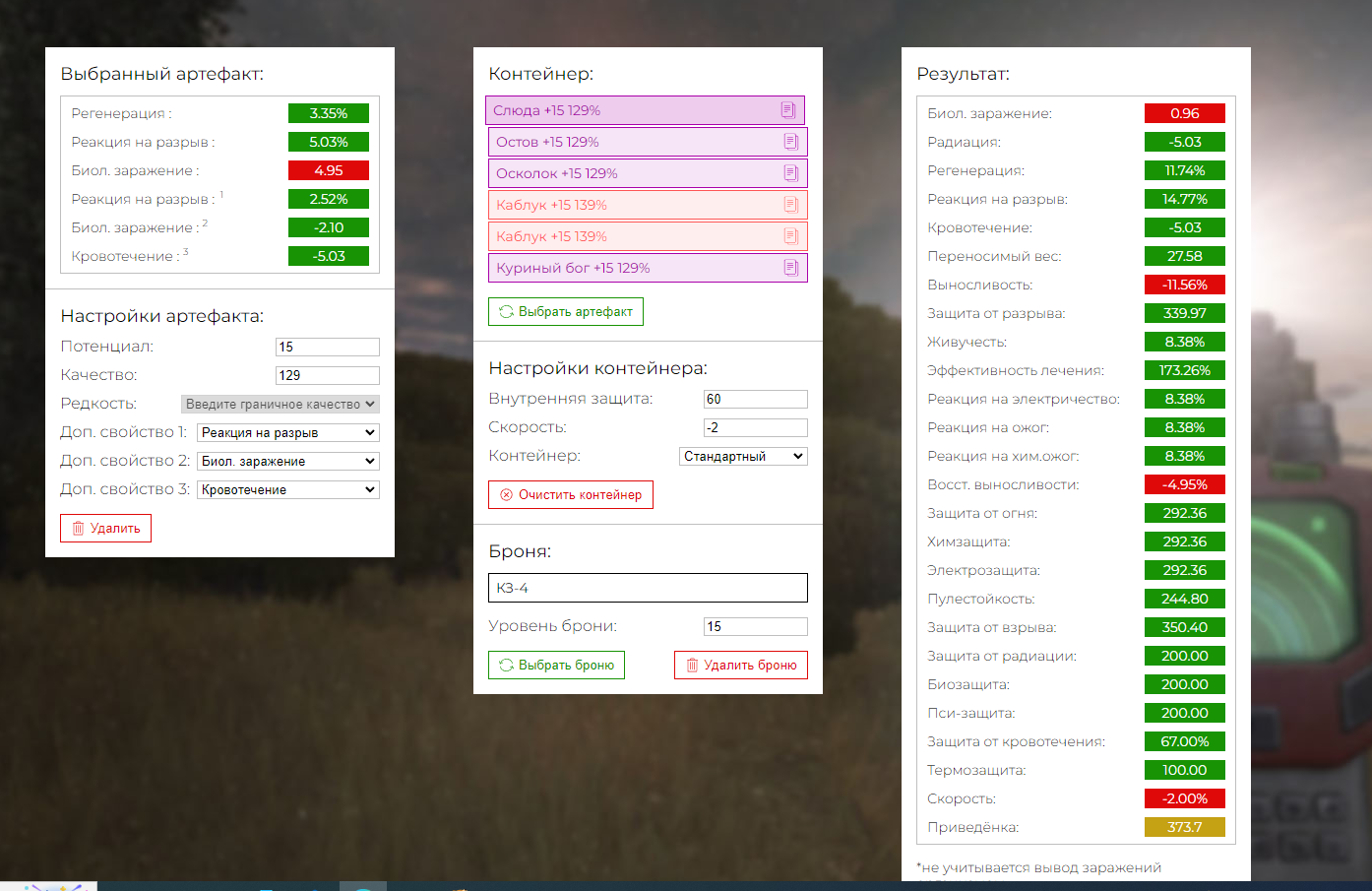
Task: Focus the Потенциал input field
Action: coord(328,347)
